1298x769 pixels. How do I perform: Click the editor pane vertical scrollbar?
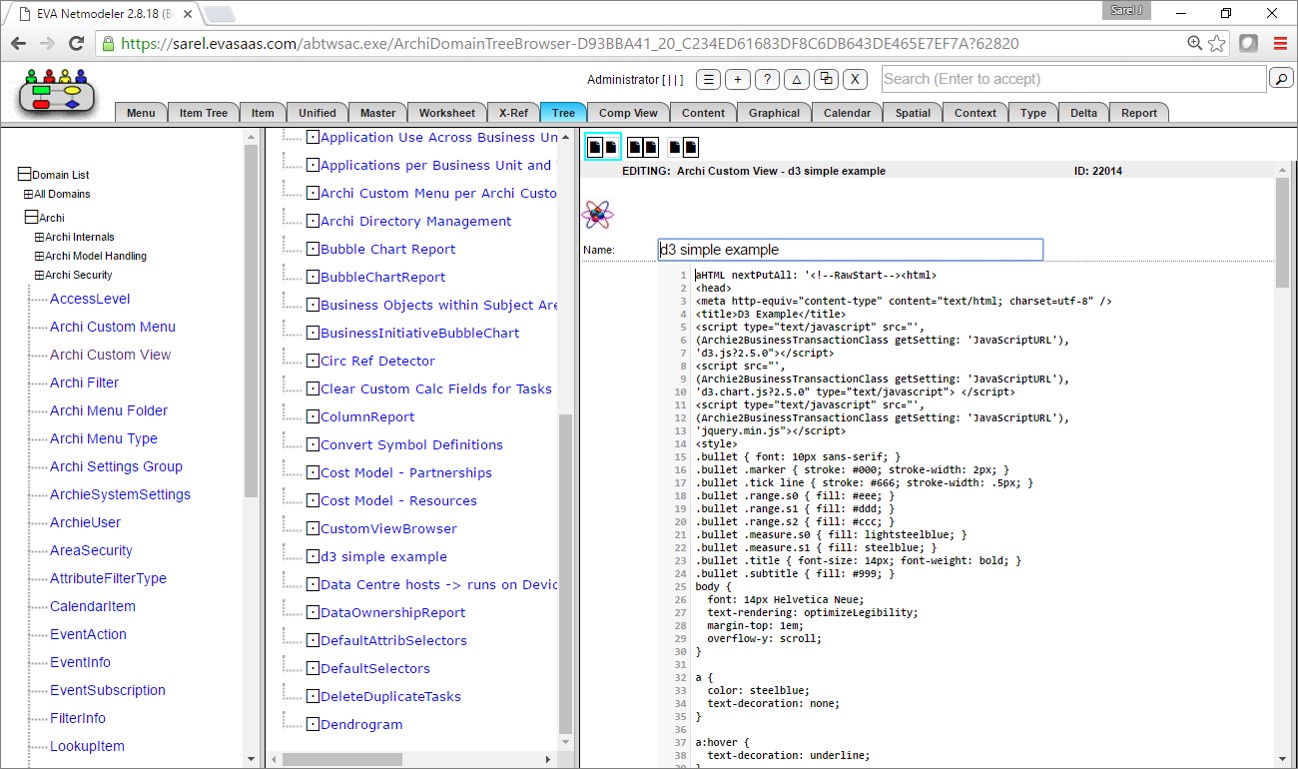pyautogui.click(x=1282, y=233)
